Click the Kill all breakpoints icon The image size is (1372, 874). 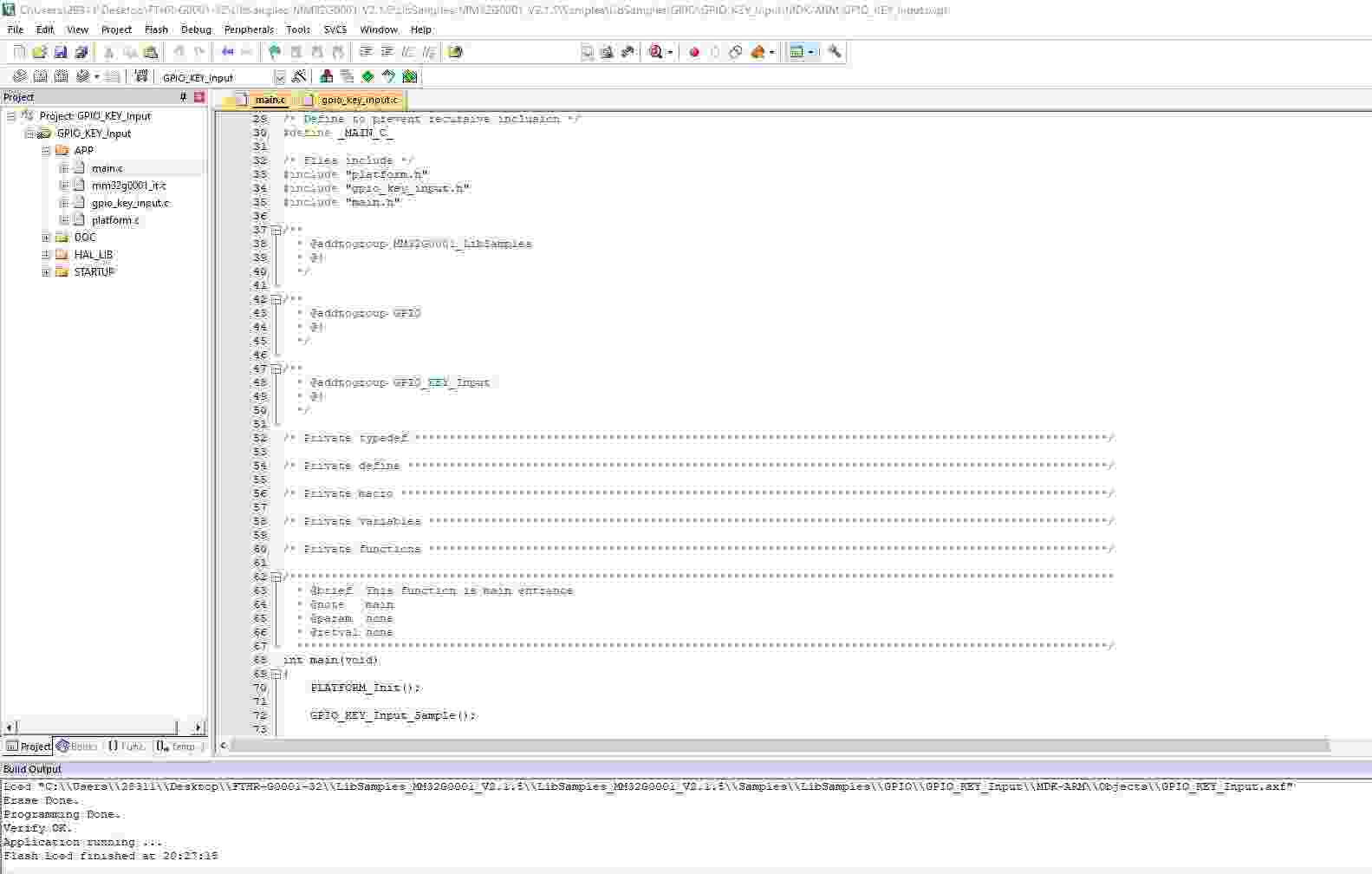coord(758,52)
